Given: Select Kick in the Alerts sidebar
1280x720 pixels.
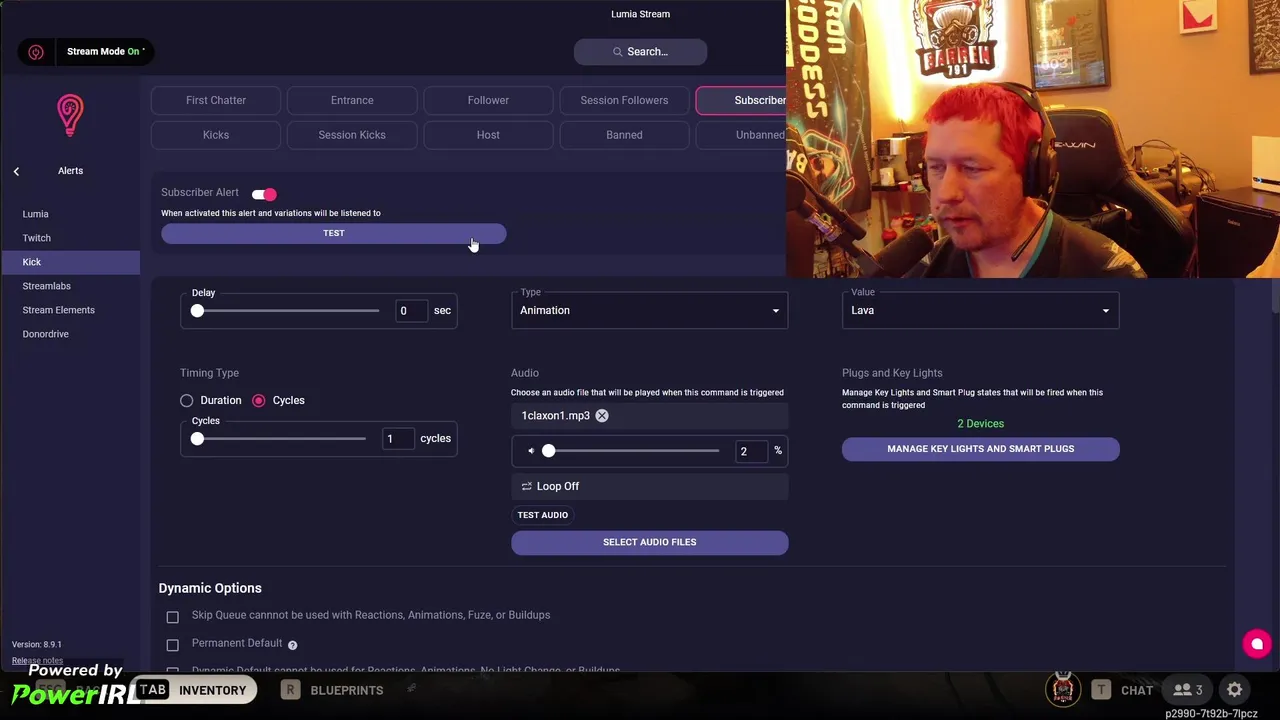Looking at the screenshot, I should 70,262.
